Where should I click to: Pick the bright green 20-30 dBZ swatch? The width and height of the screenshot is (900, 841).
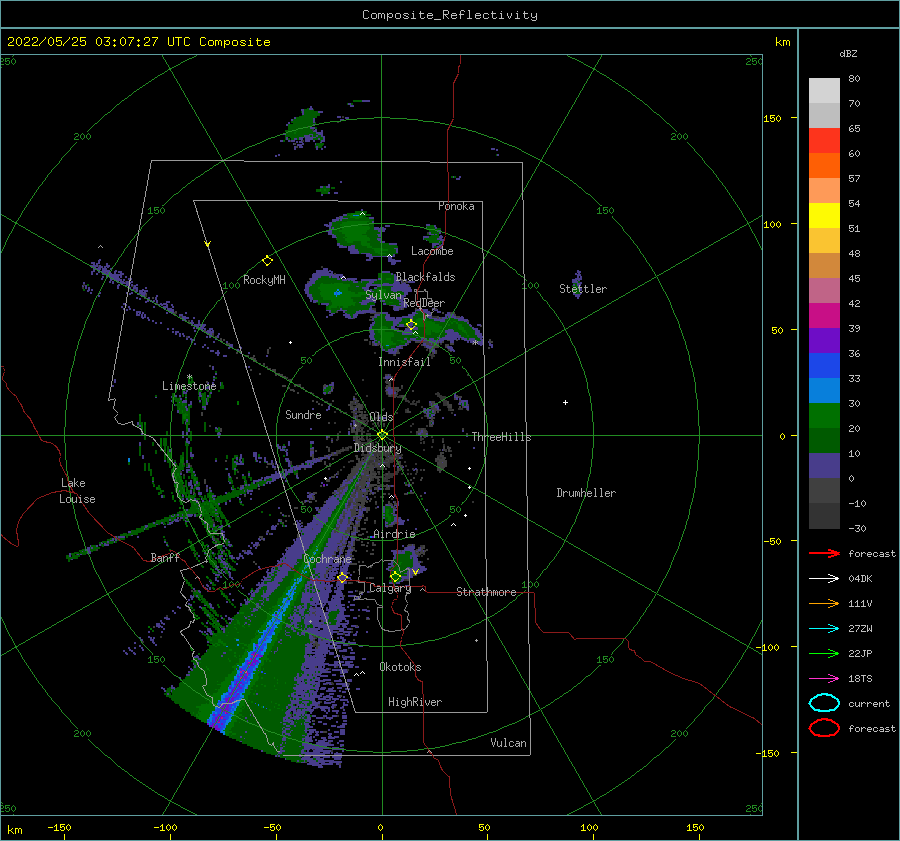824,416
